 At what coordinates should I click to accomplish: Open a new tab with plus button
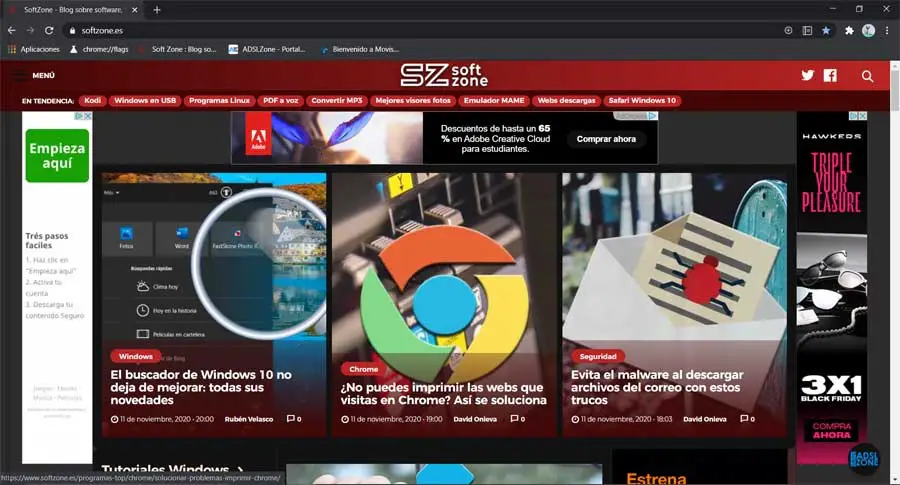tap(157, 10)
